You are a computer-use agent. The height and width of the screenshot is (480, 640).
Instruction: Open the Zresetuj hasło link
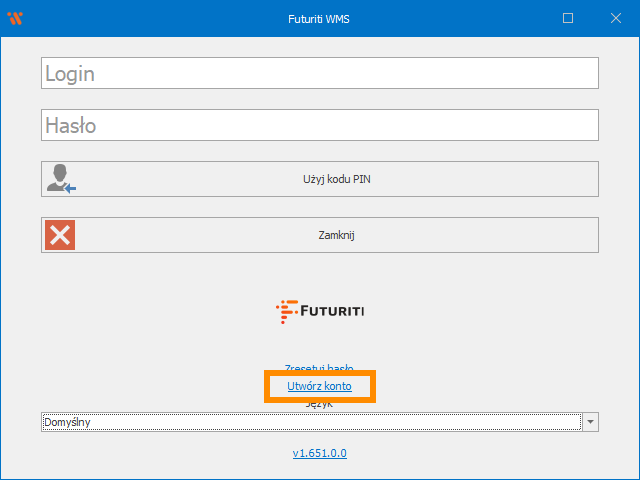pyautogui.click(x=319, y=368)
